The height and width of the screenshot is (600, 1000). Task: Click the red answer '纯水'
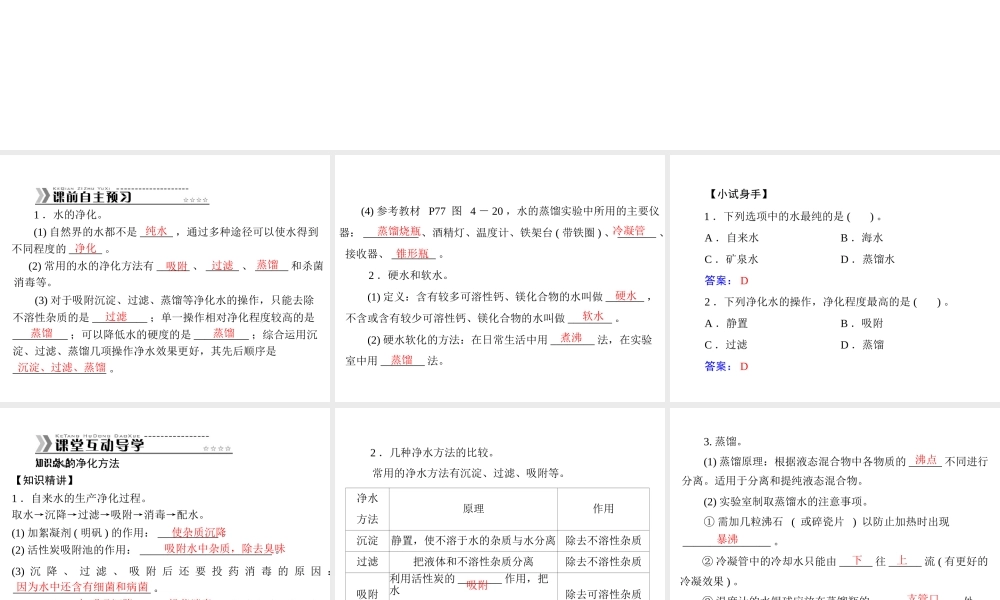(x=156, y=231)
